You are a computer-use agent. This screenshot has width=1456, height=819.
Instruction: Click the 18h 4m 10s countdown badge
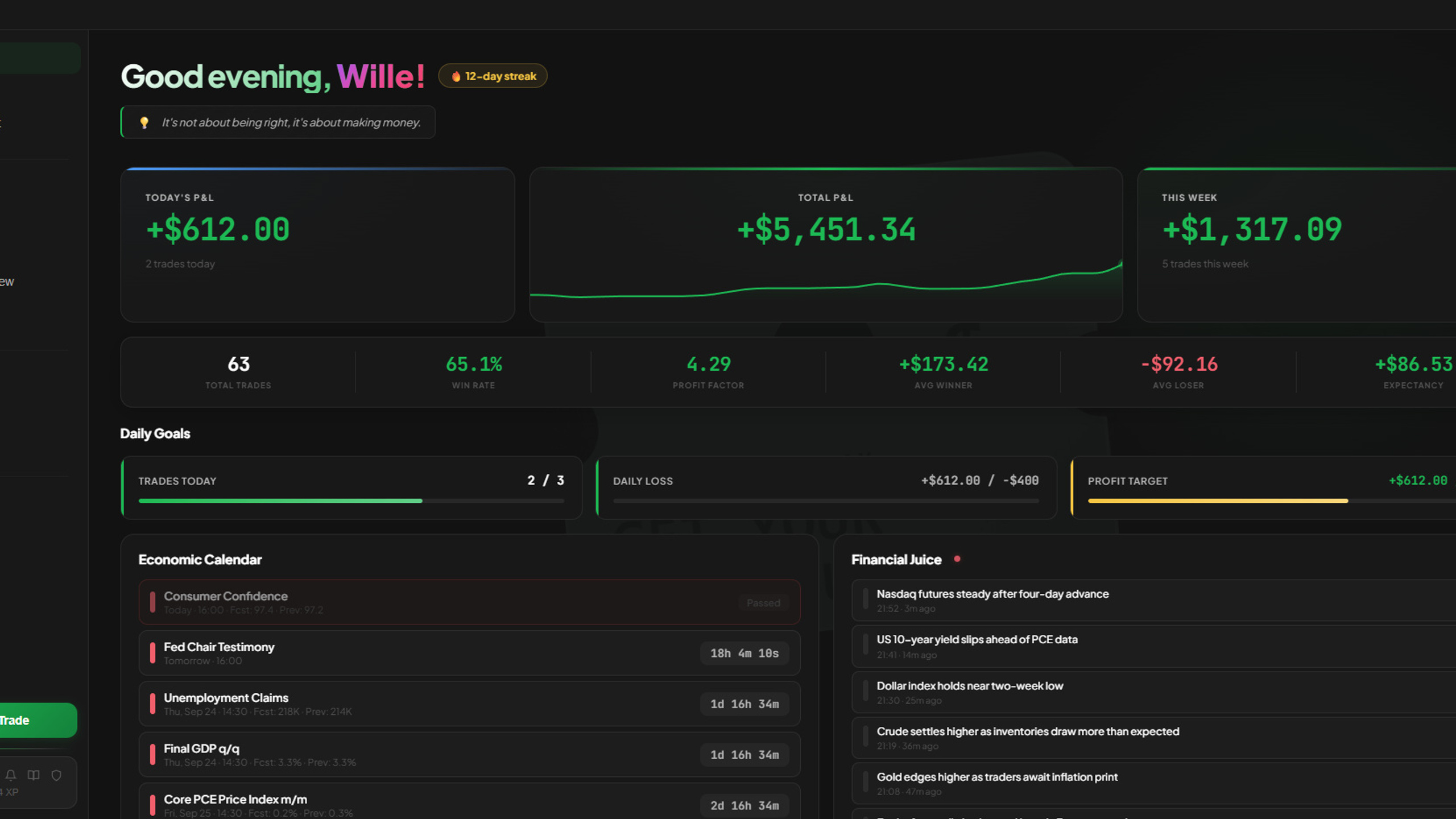coord(744,653)
